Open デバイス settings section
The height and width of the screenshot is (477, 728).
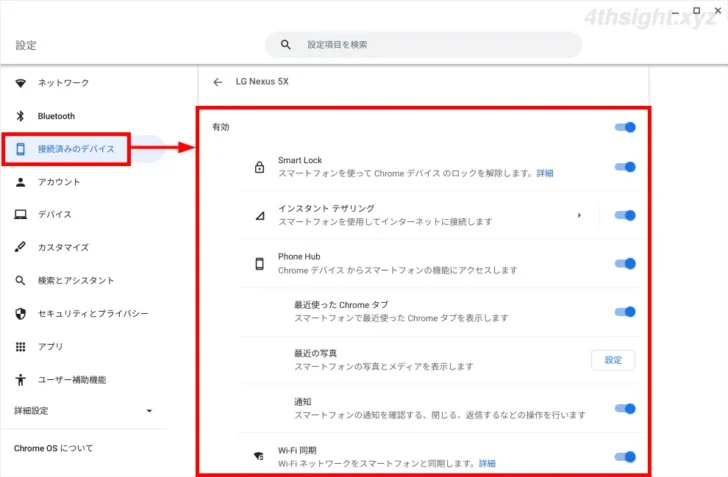55,215
